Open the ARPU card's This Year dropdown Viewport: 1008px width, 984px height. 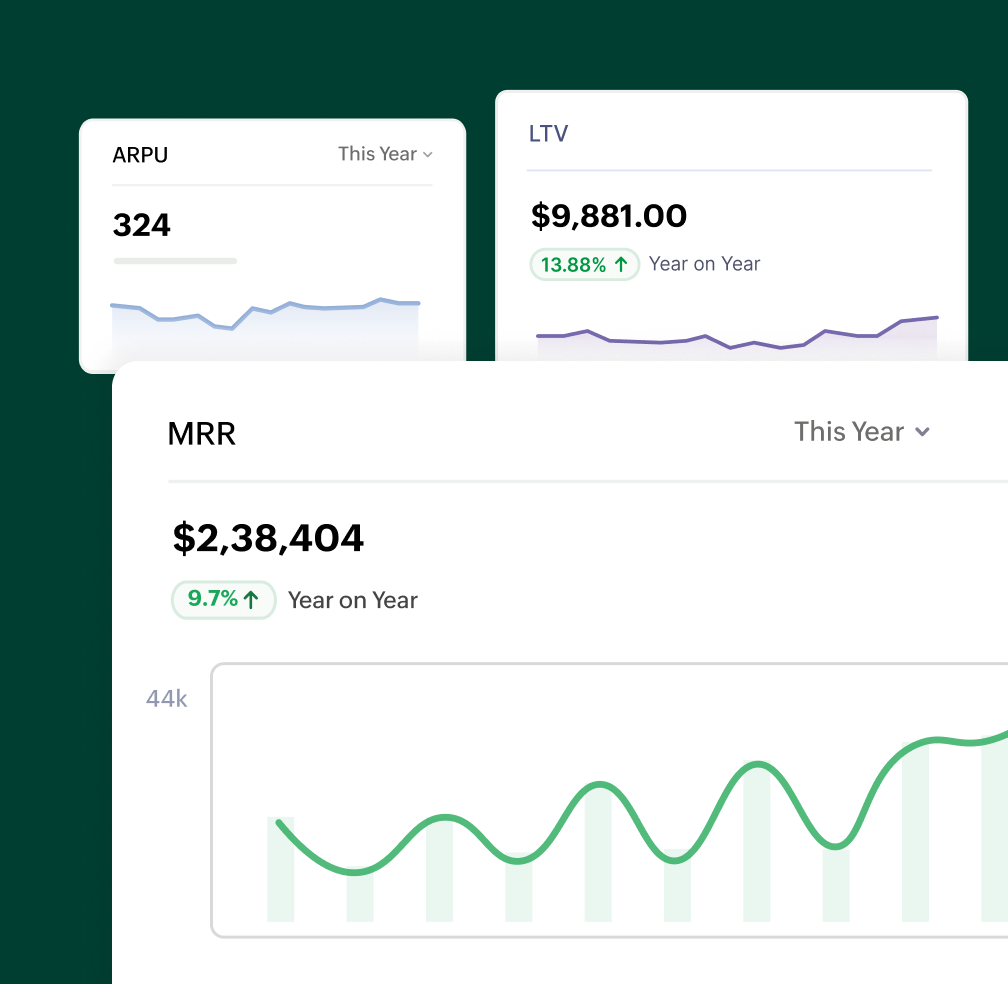[385, 154]
